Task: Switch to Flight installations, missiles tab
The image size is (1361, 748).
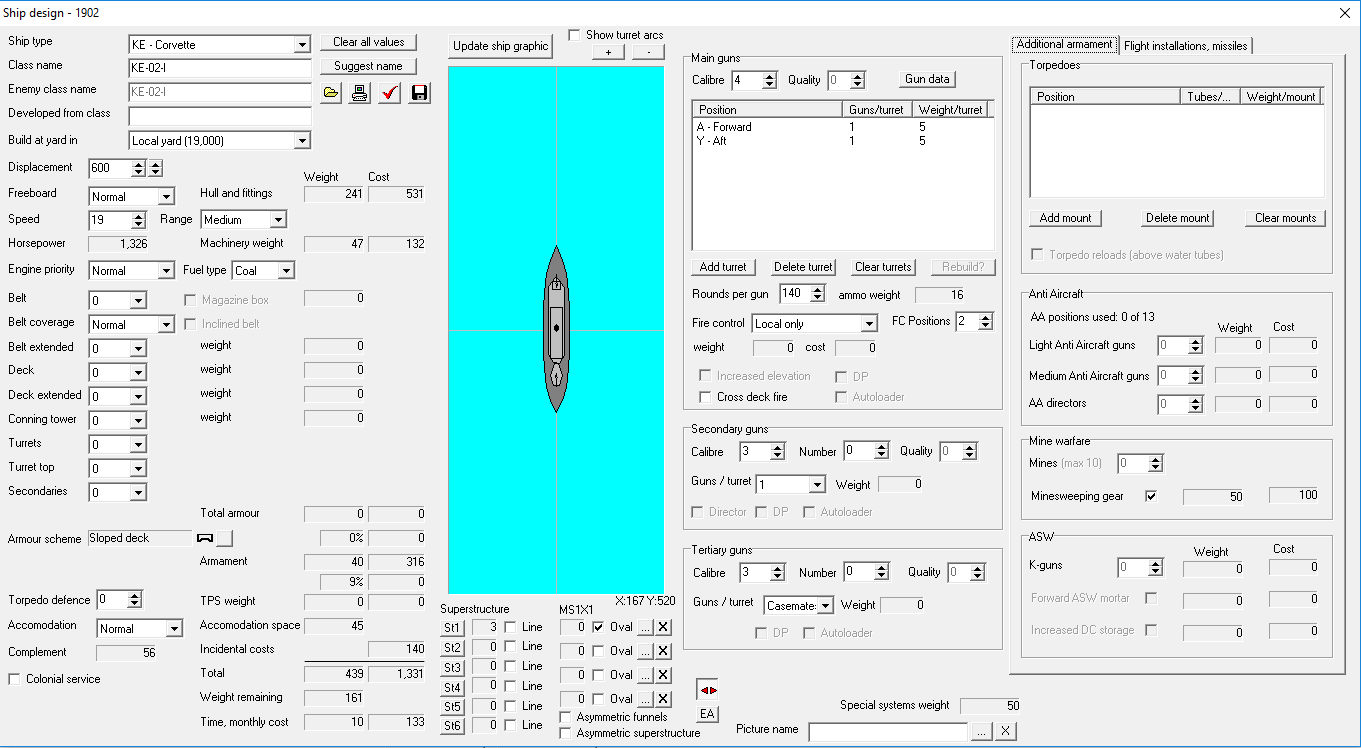Action: (1185, 45)
